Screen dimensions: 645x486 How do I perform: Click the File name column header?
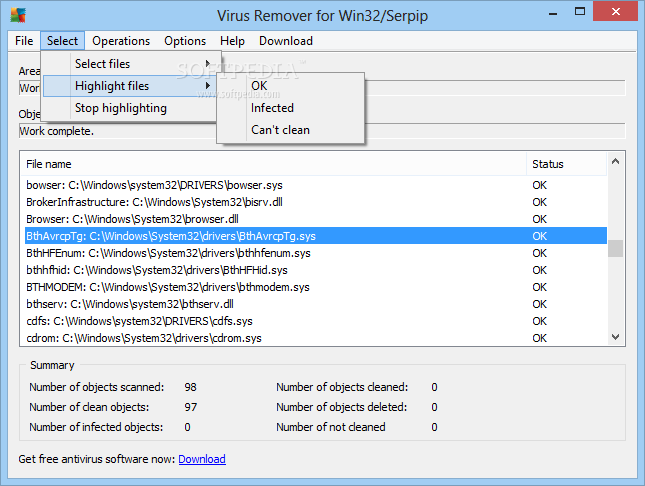[x=273, y=164]
